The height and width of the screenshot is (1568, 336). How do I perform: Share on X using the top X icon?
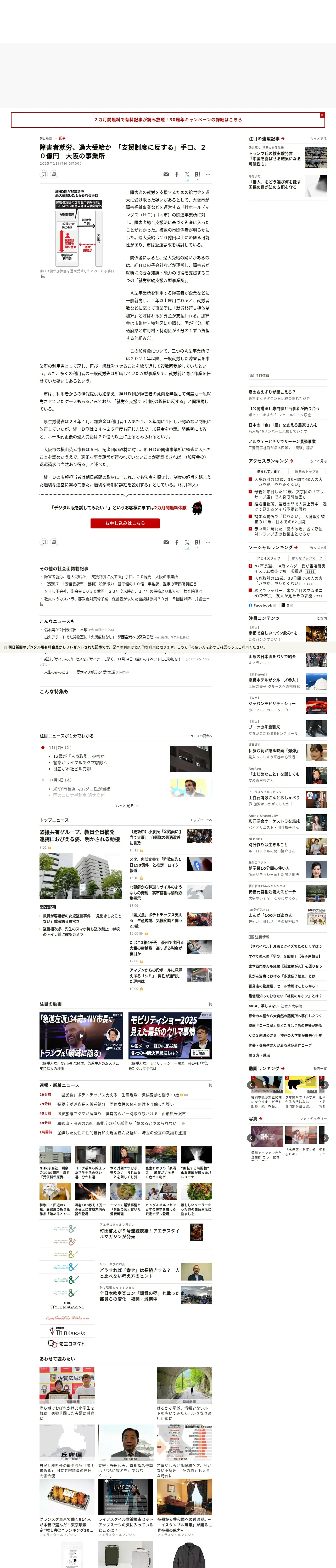coord(187,175)
